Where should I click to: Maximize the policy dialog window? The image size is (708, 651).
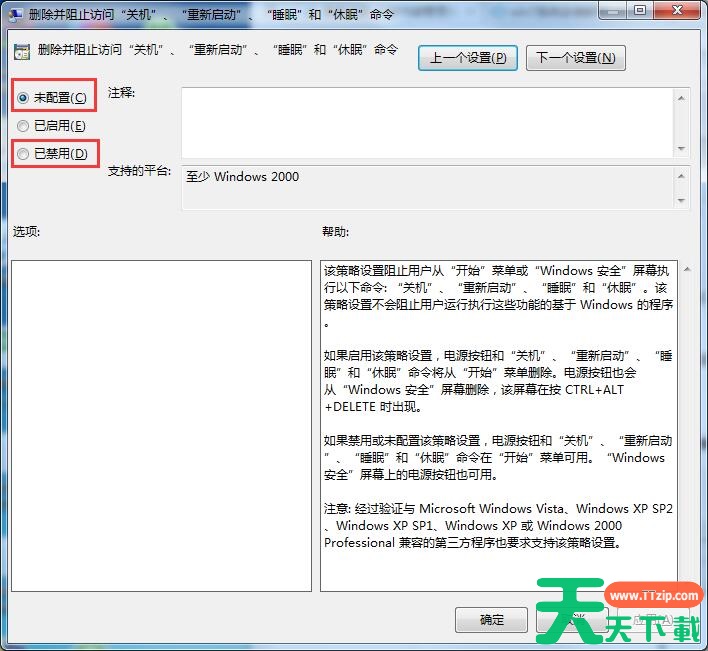(640, 10)
